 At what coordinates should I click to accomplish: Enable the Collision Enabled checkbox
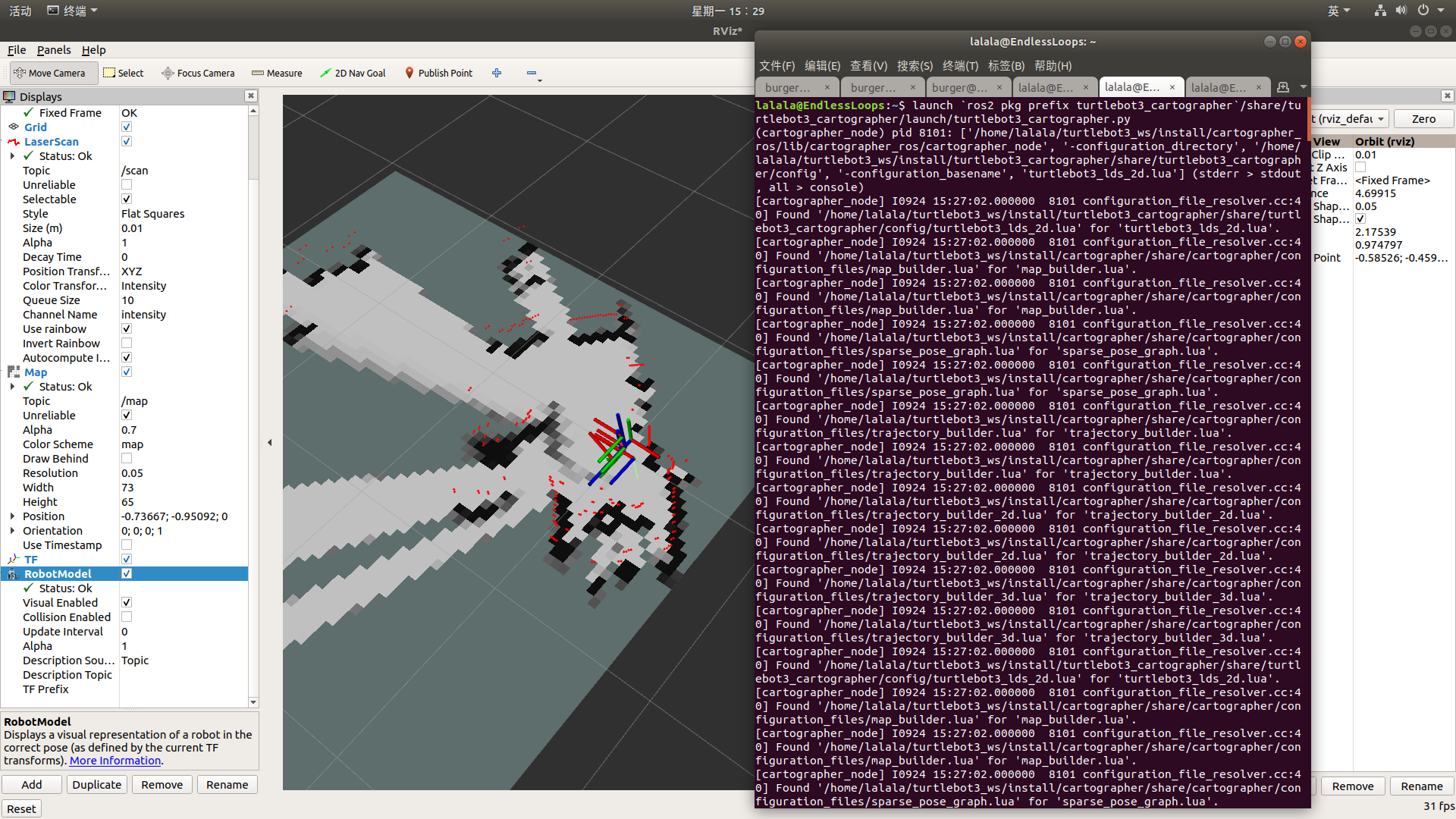127,617
